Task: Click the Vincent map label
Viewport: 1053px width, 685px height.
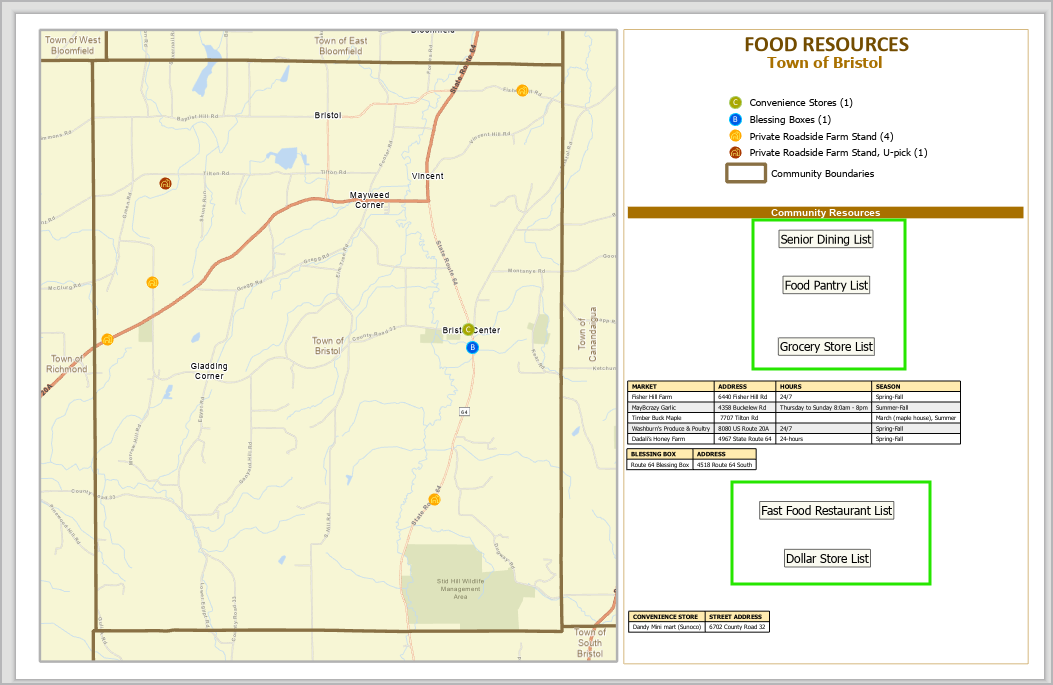Action: pos(428,176)
